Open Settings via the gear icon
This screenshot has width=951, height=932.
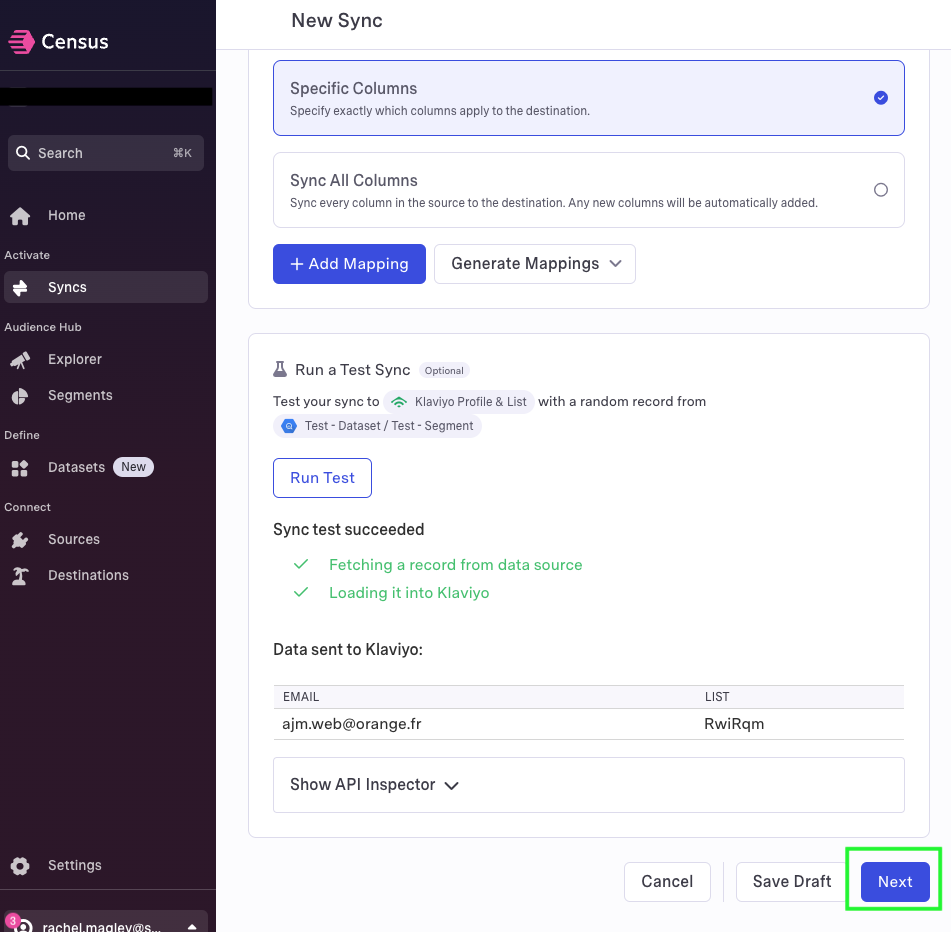click(x=20, y=866)
